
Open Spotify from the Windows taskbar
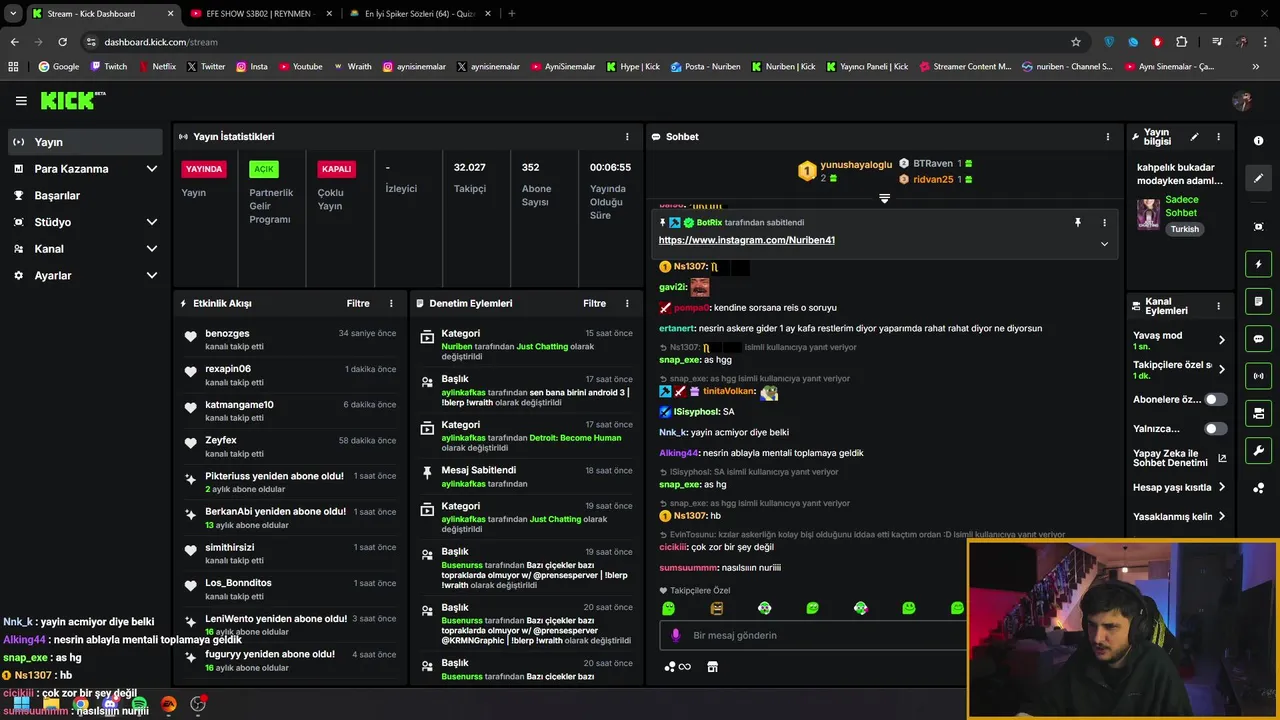(x=139, y=704)
